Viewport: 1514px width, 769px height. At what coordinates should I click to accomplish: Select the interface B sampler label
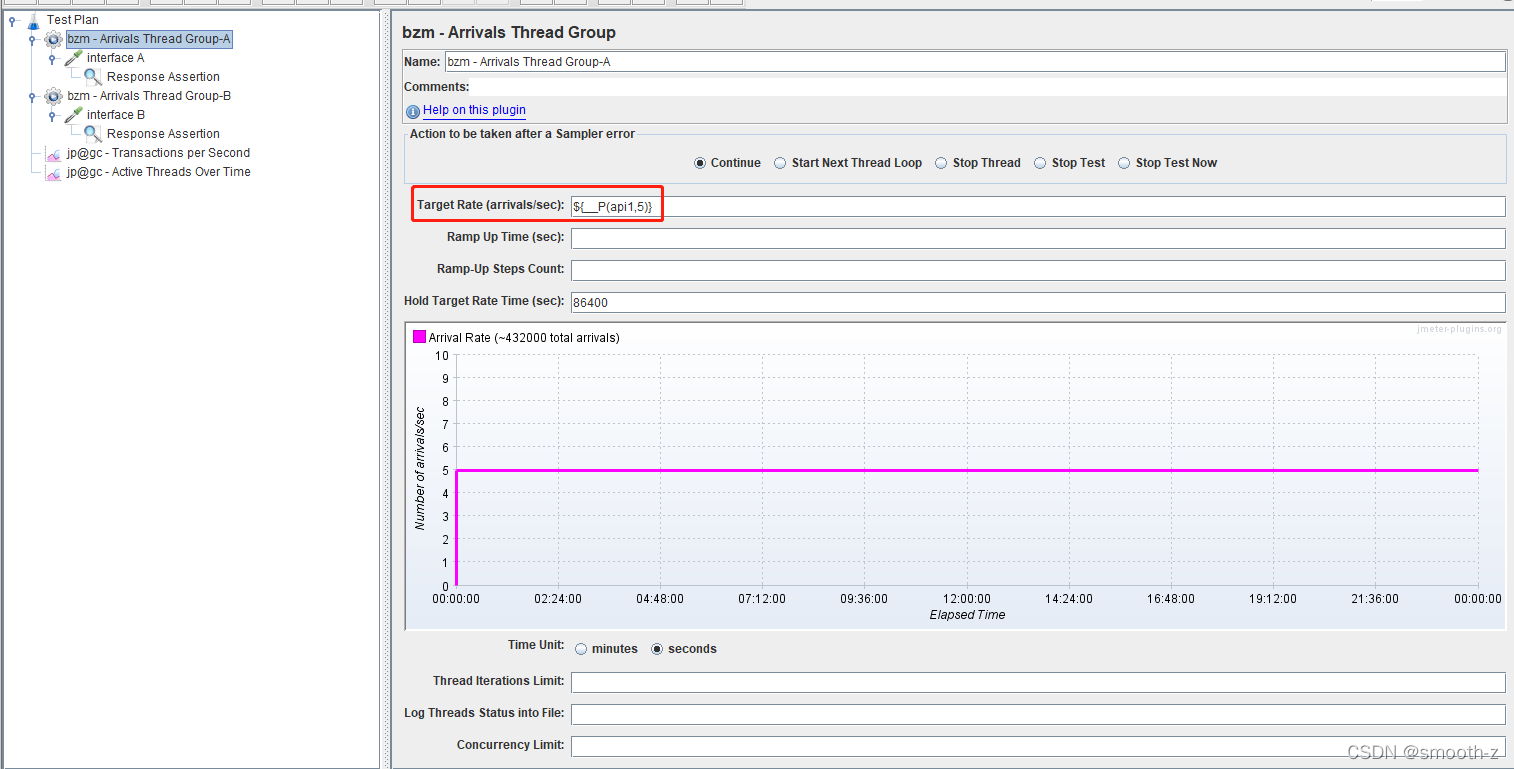116,115
